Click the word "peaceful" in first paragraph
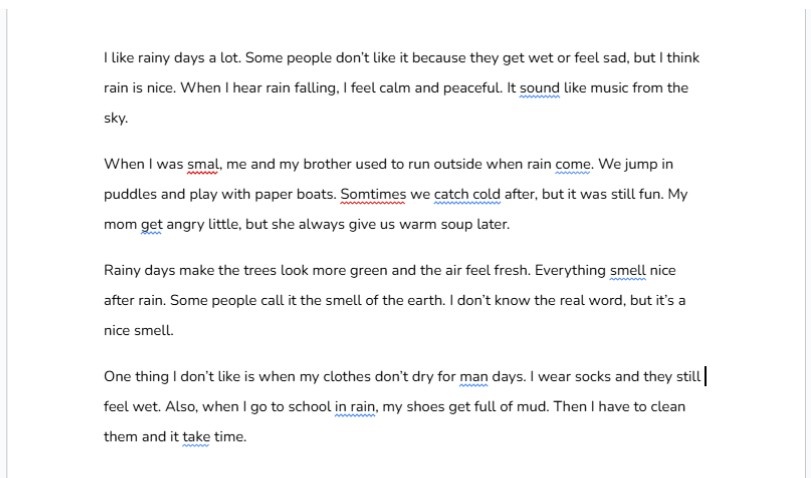The width and height of the screenshot is (811, 478). (471, 88)
